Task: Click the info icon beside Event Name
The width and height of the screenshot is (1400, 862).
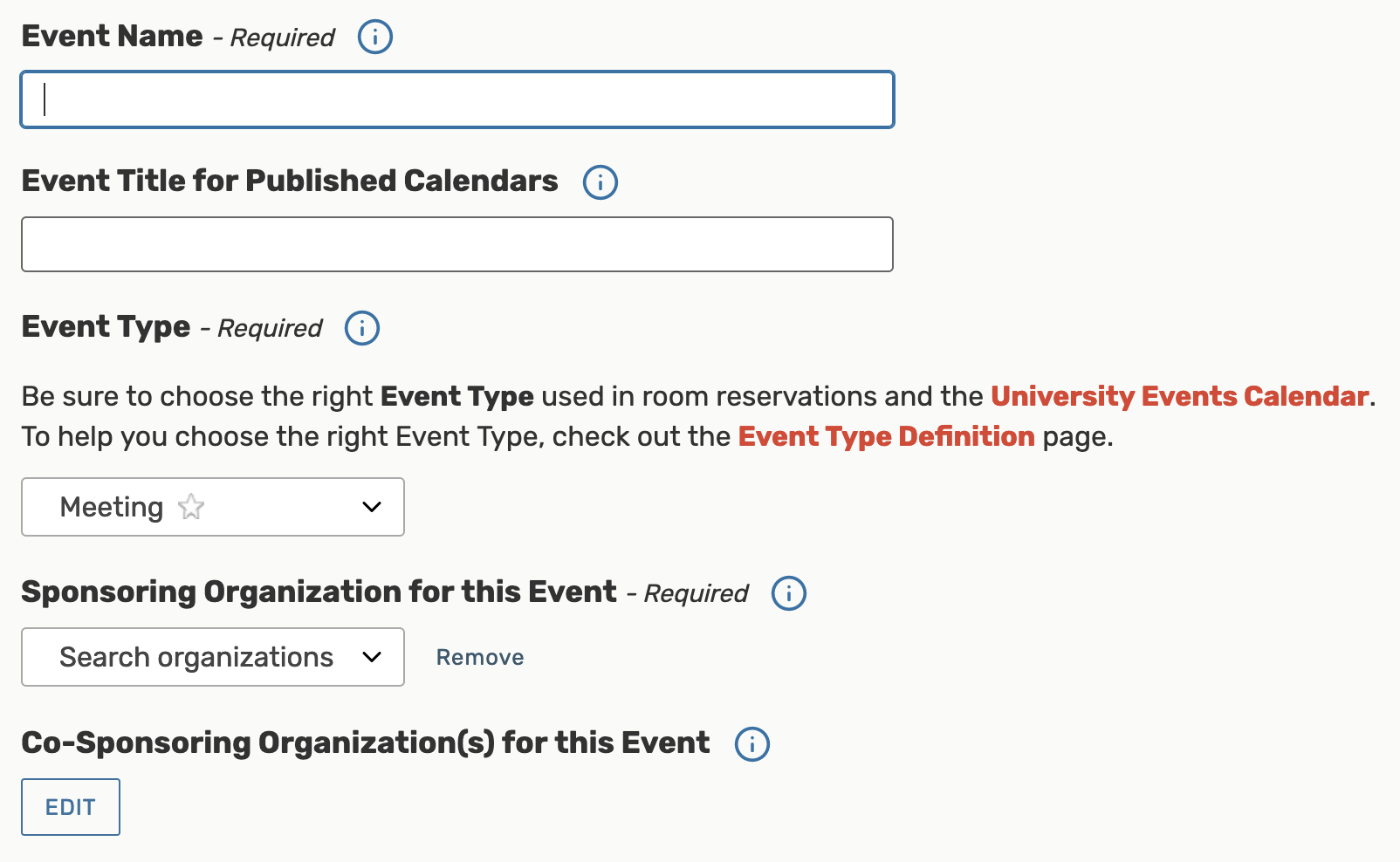Action: [375, 38]
